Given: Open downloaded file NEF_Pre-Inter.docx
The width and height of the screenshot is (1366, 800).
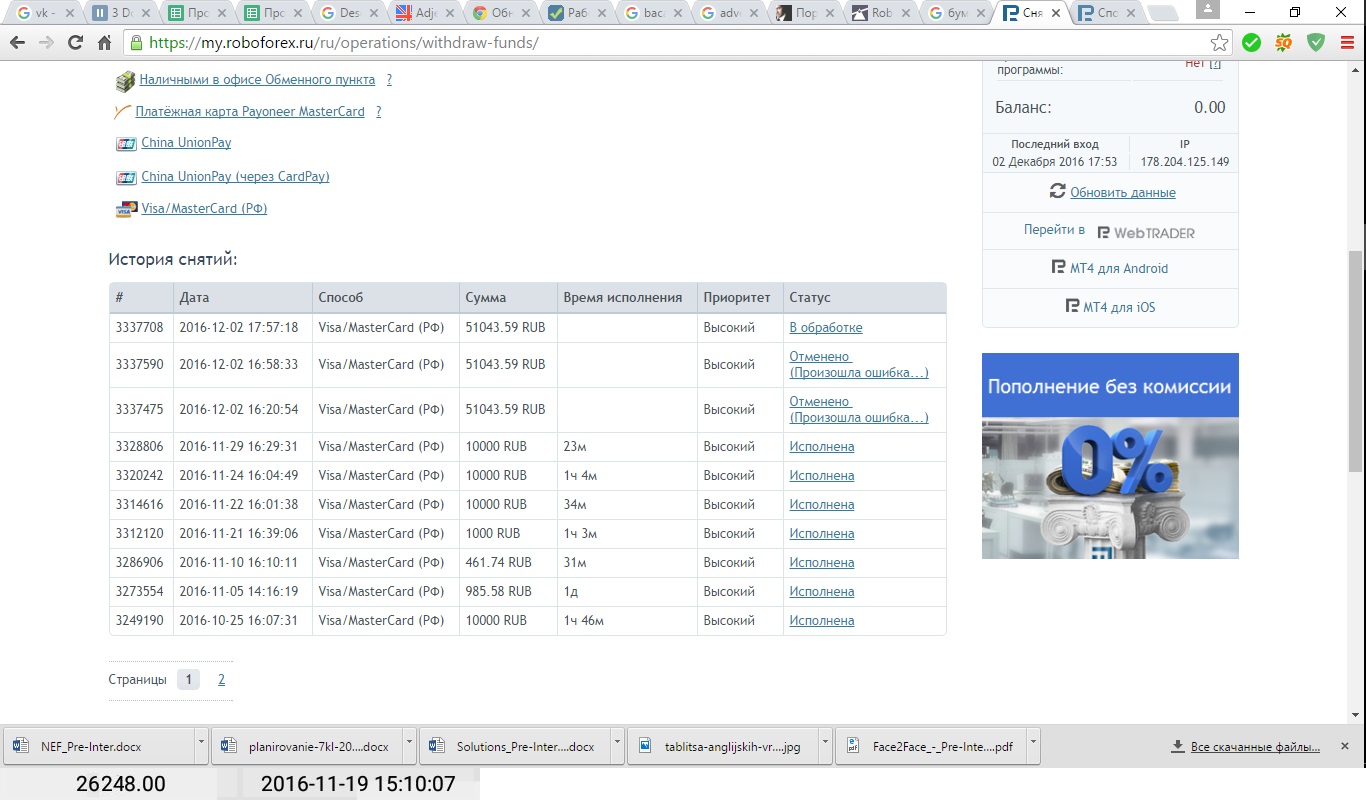Looking at the screenshot, I should point(97,746).
